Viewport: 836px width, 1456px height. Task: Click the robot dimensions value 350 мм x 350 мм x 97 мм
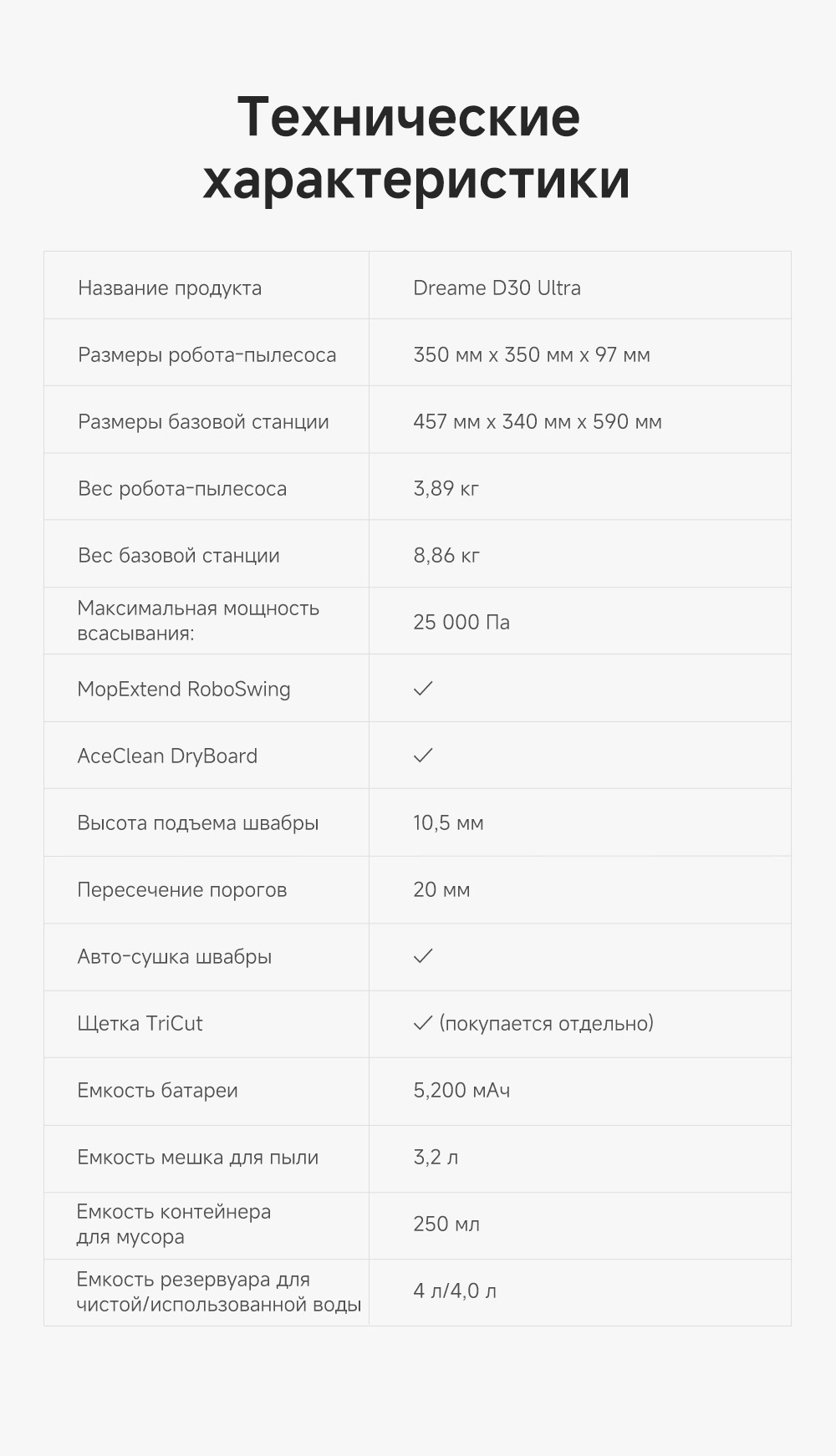click(x=531, y=355)
